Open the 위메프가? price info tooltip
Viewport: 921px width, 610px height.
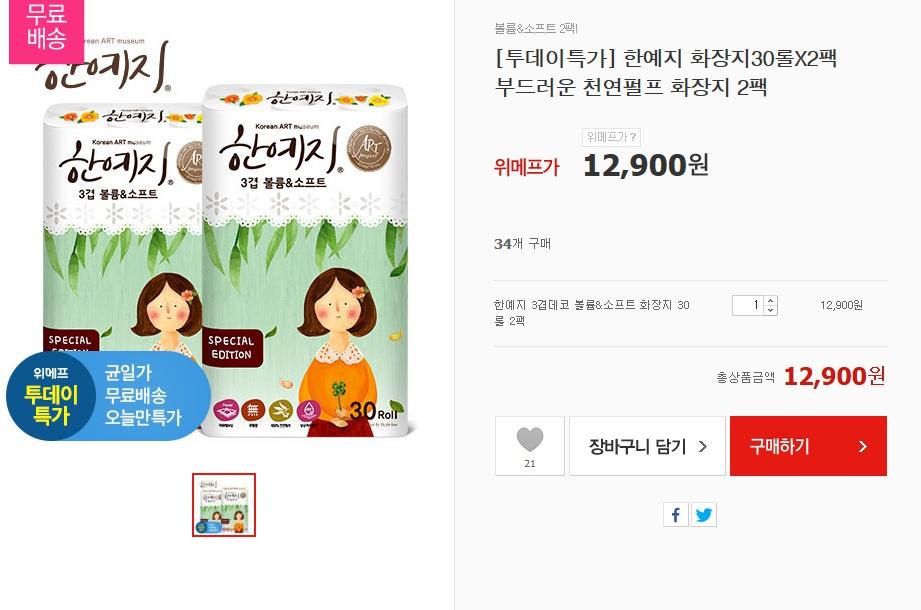611,137
